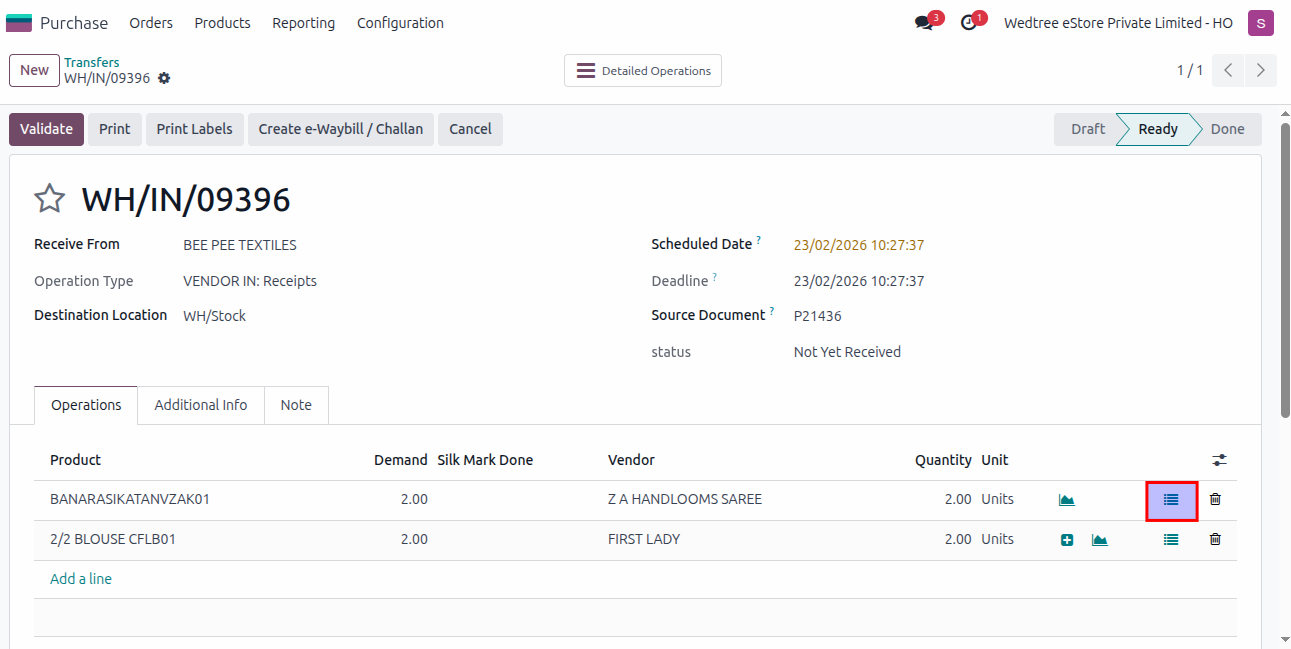1291x649 pixels.
Task: Delete the BANARASIKATANVZAK01 product line
Action: (x=1215, y=499)
